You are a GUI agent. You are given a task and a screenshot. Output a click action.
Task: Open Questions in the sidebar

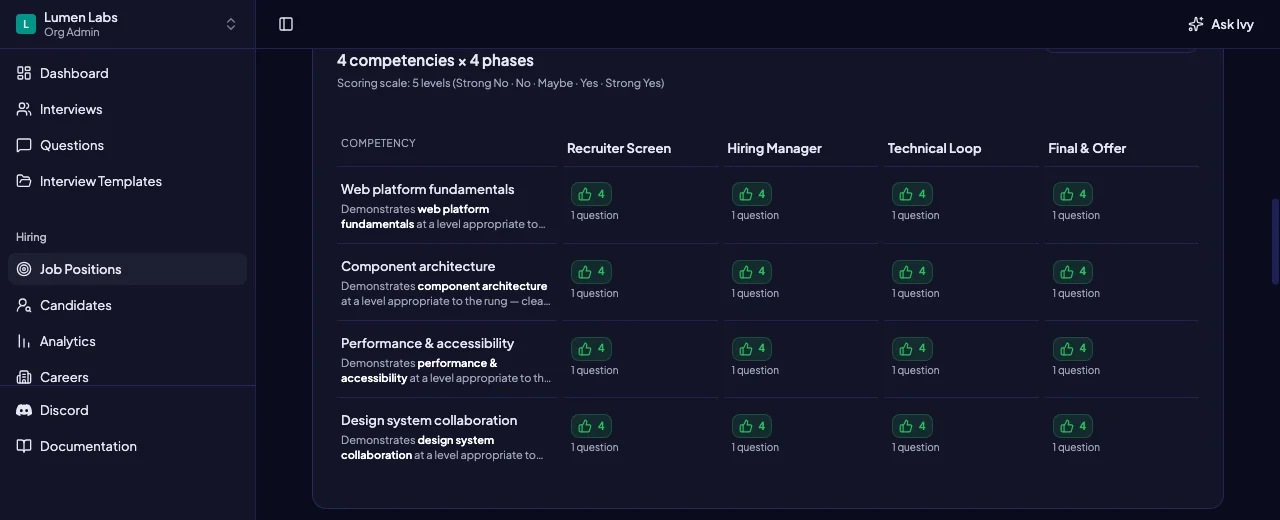127,145
